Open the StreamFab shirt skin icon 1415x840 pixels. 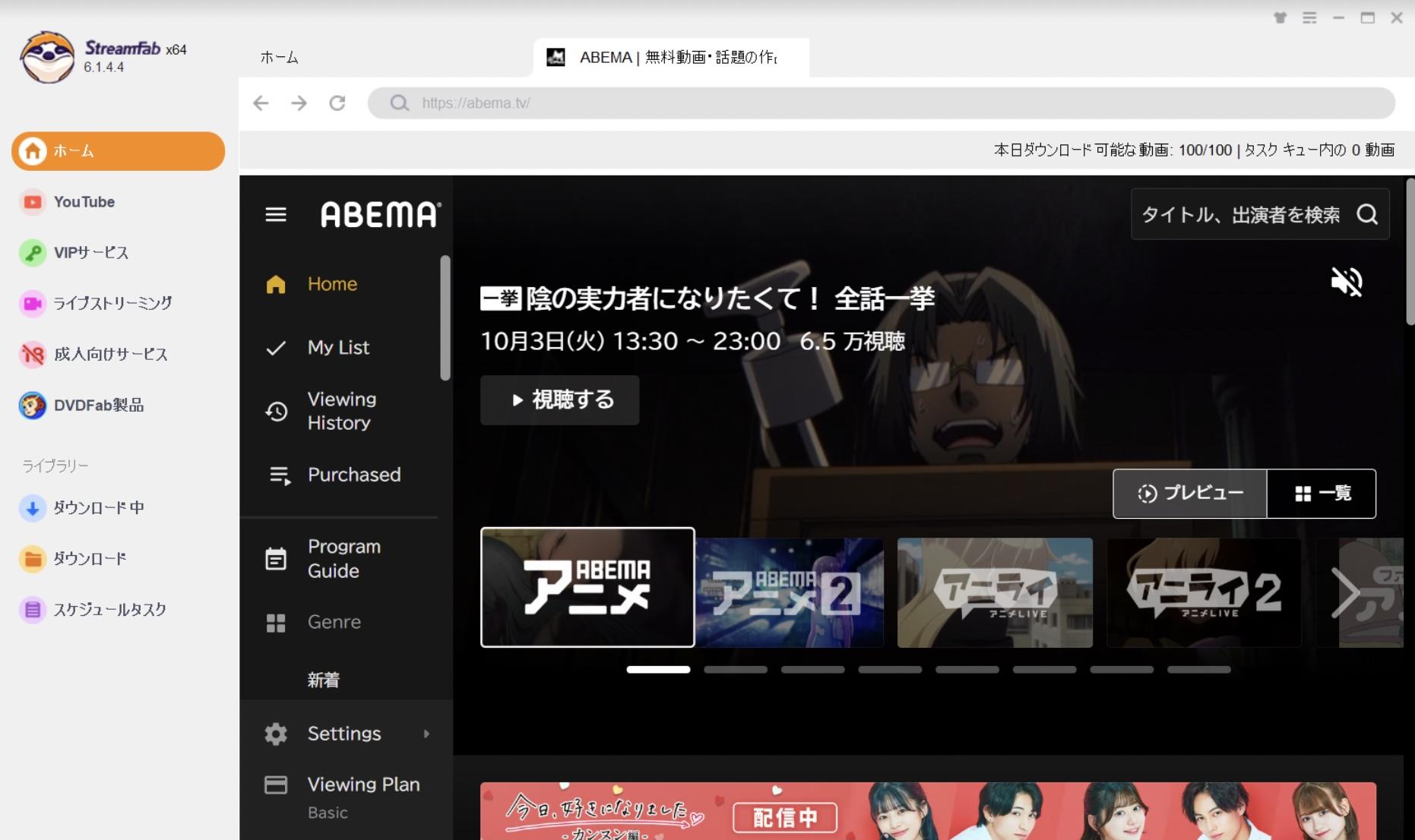(x=1280, y=17)
